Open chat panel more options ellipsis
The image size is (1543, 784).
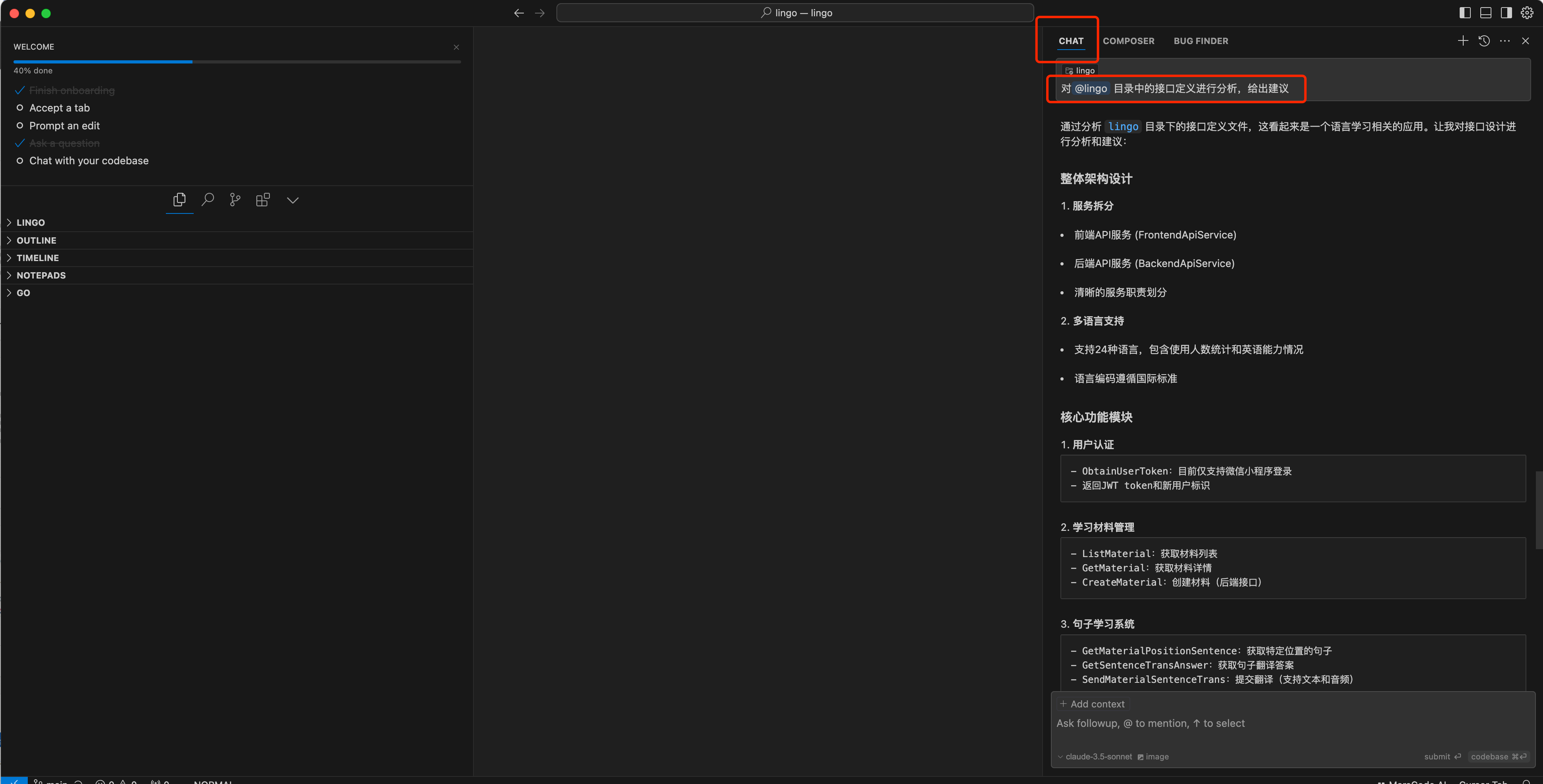click(x=1505, y=41)
